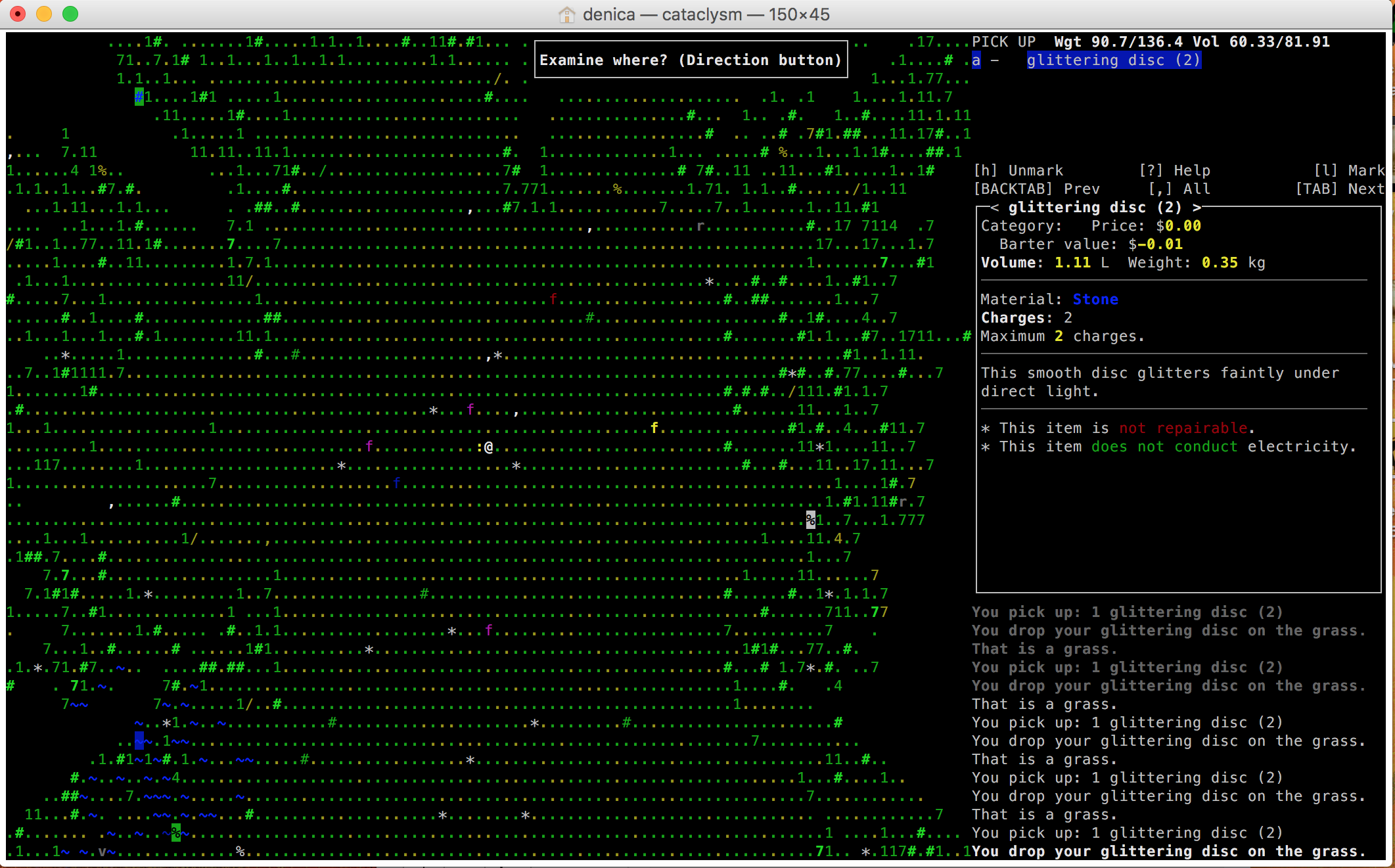This screenshot has width=1395, height=868.
Task: Click the blue f creature below the player
Action: 396,483
